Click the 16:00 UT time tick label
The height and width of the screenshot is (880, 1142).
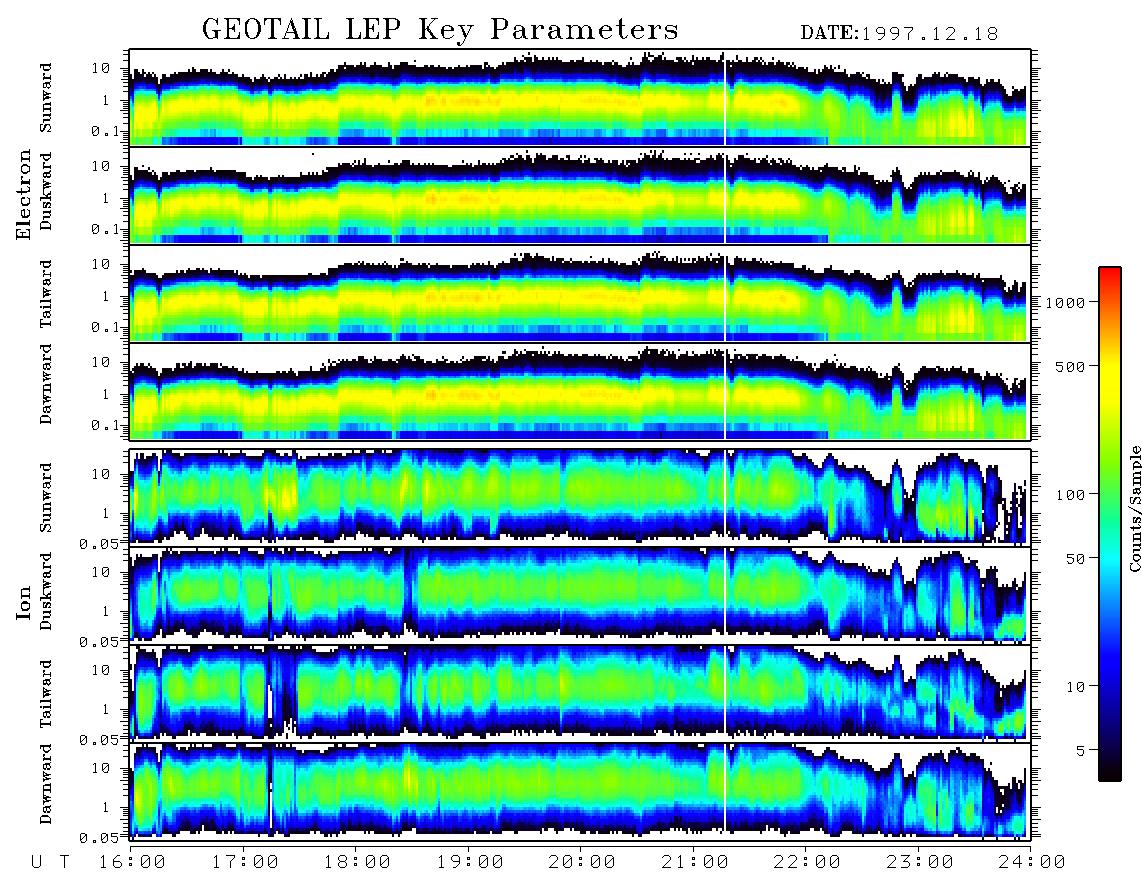click(133, 862)
